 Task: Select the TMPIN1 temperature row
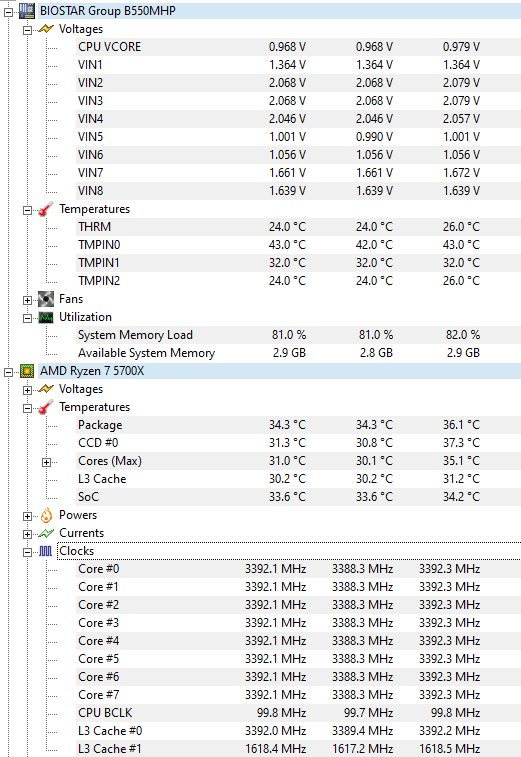pos(298,263)
